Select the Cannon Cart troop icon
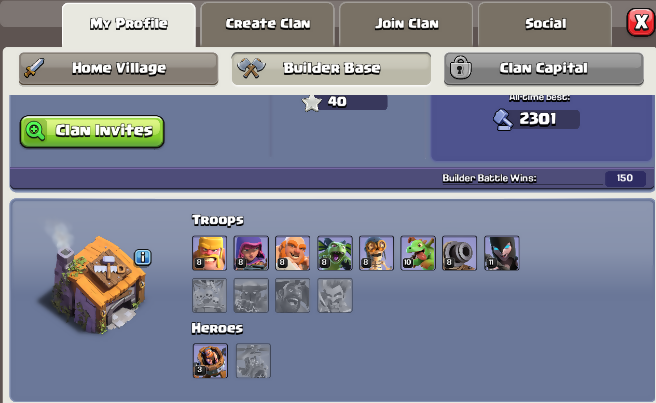This screenshot has height=403, width=656. click(x=459, y=253)
